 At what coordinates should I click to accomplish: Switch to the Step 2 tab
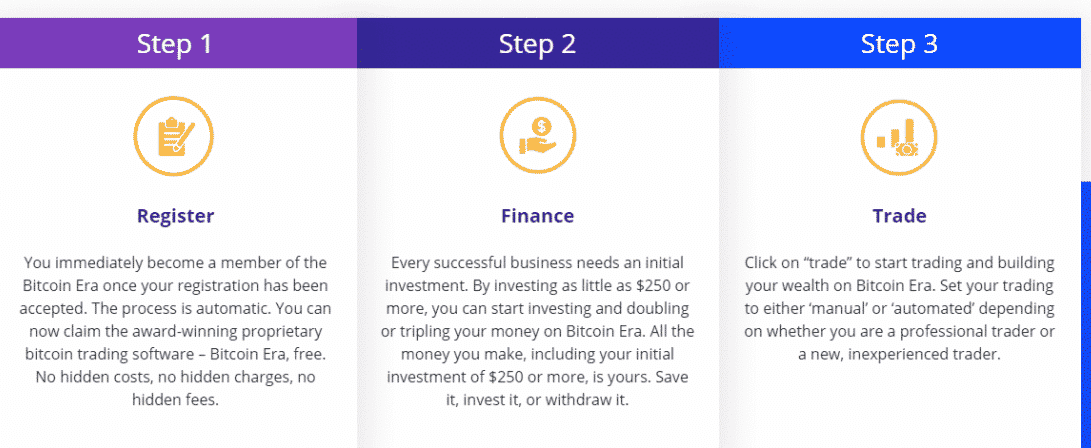(537, 45)
